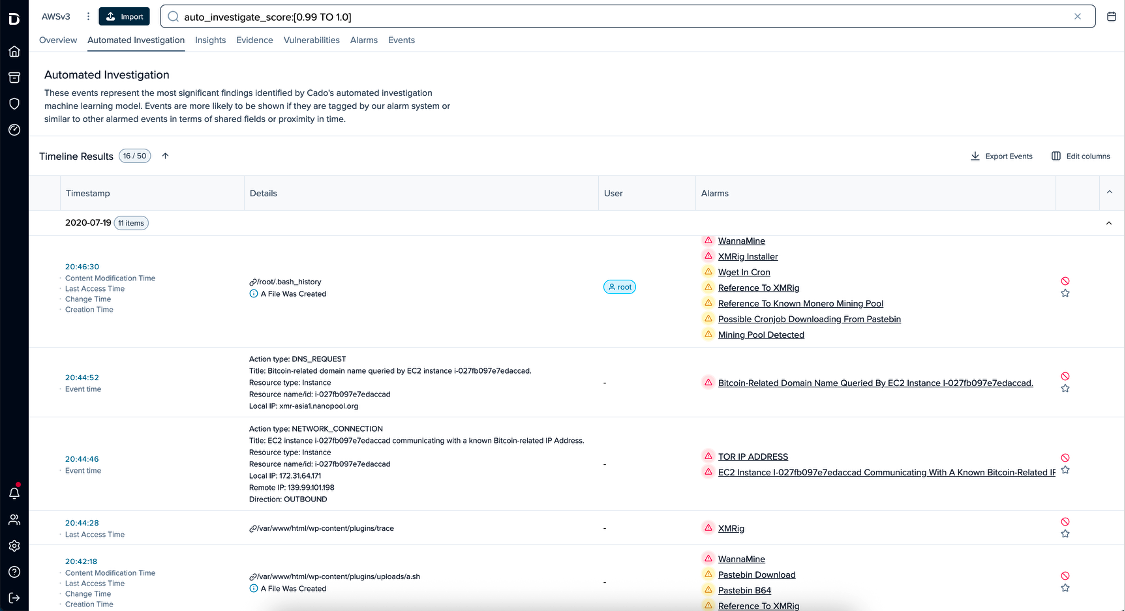Viewport: 1125px width, 611px height.
Task: Click the sort arrow beside Timeline Results
Action: coord(165,156)
